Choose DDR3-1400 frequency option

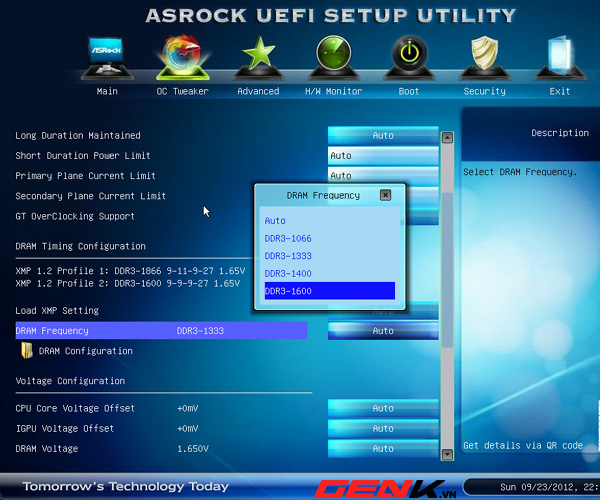(288, 273)
